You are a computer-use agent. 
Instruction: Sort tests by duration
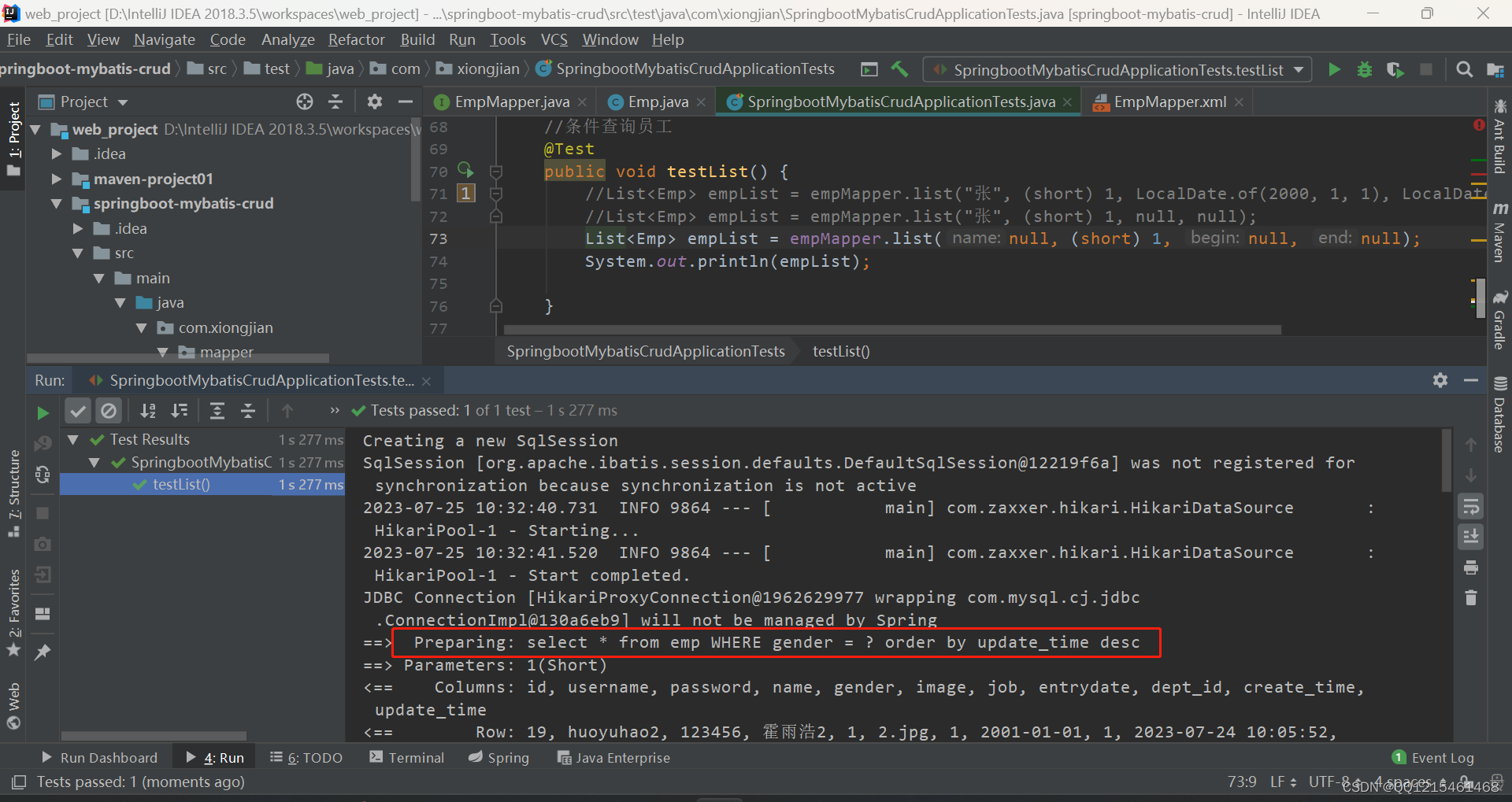180,410
